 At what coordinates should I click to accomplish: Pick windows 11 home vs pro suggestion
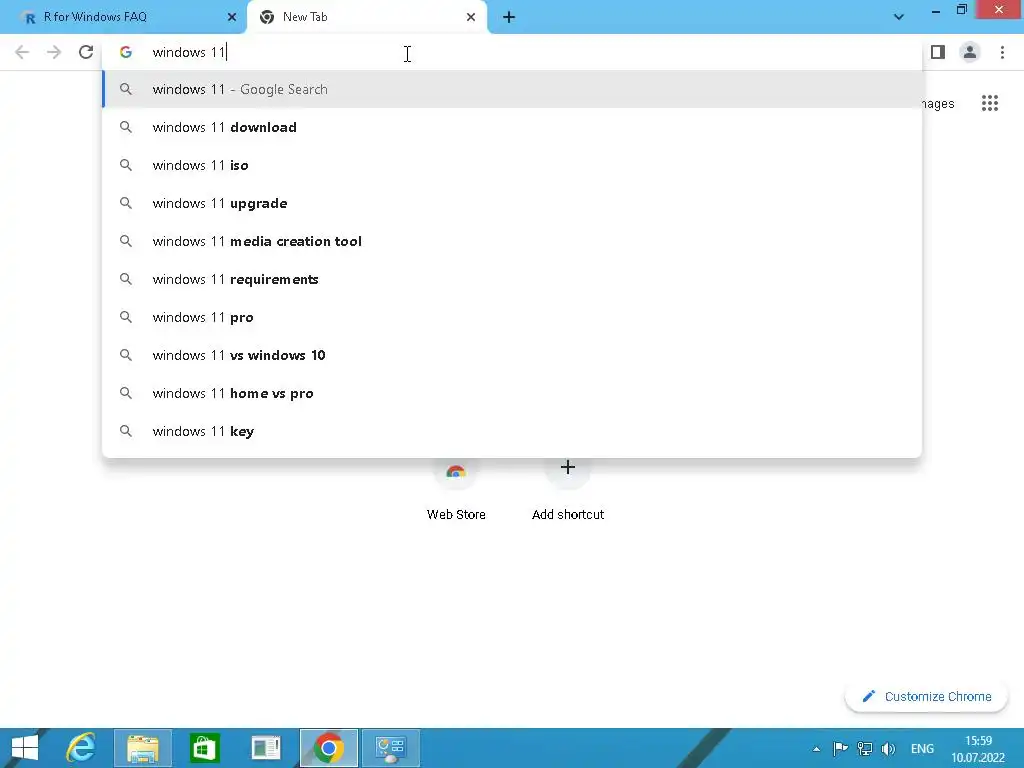pos(512,393)
